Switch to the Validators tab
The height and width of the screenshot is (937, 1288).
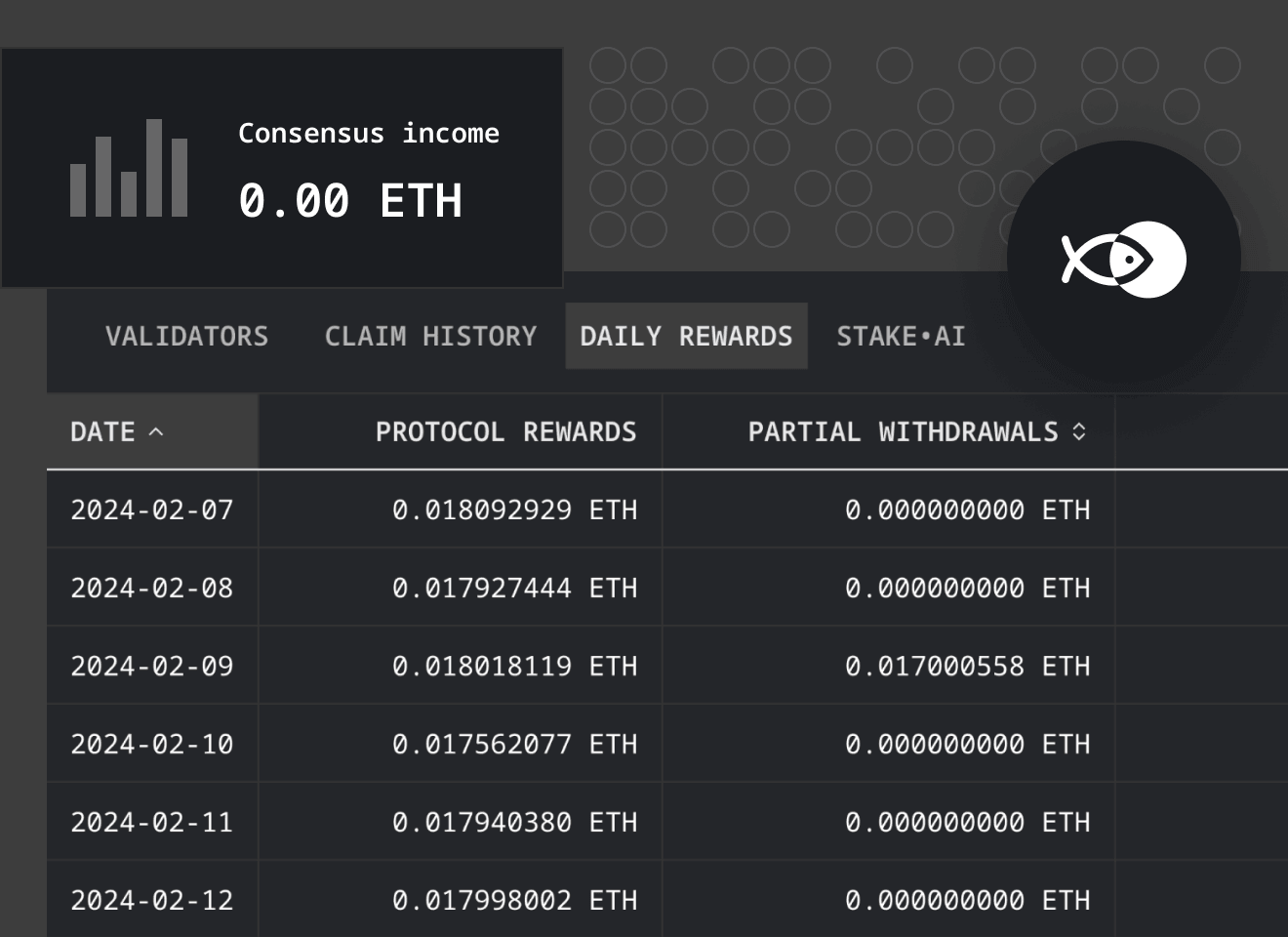[187, 336]
